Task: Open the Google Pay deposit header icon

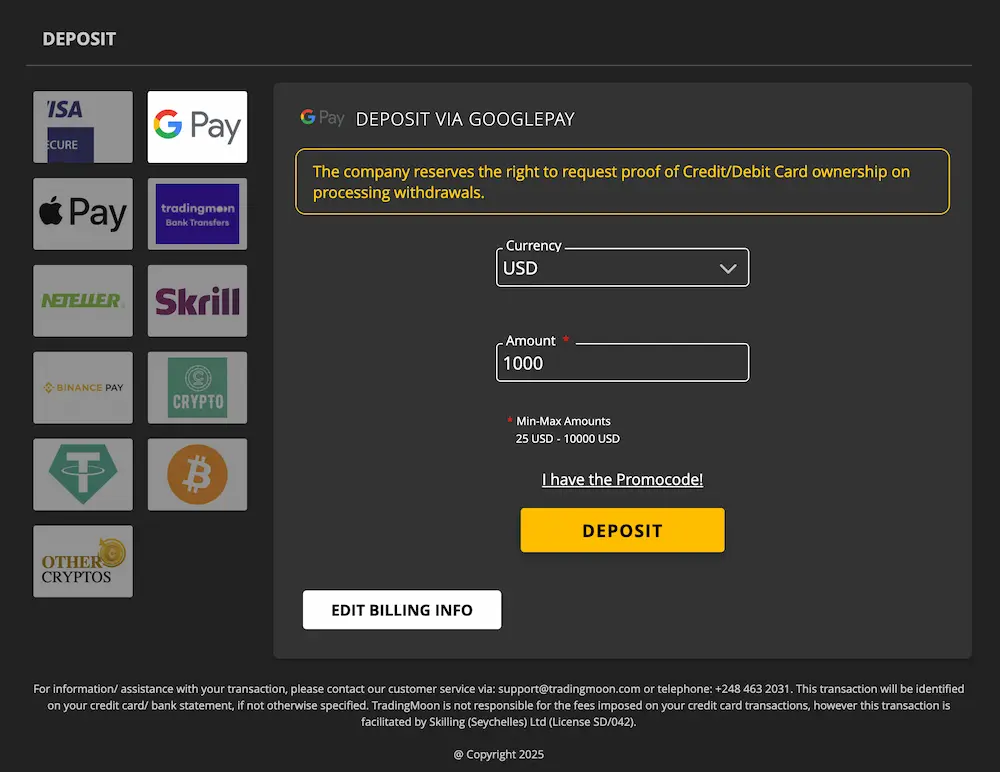Action: coord(322,117)
